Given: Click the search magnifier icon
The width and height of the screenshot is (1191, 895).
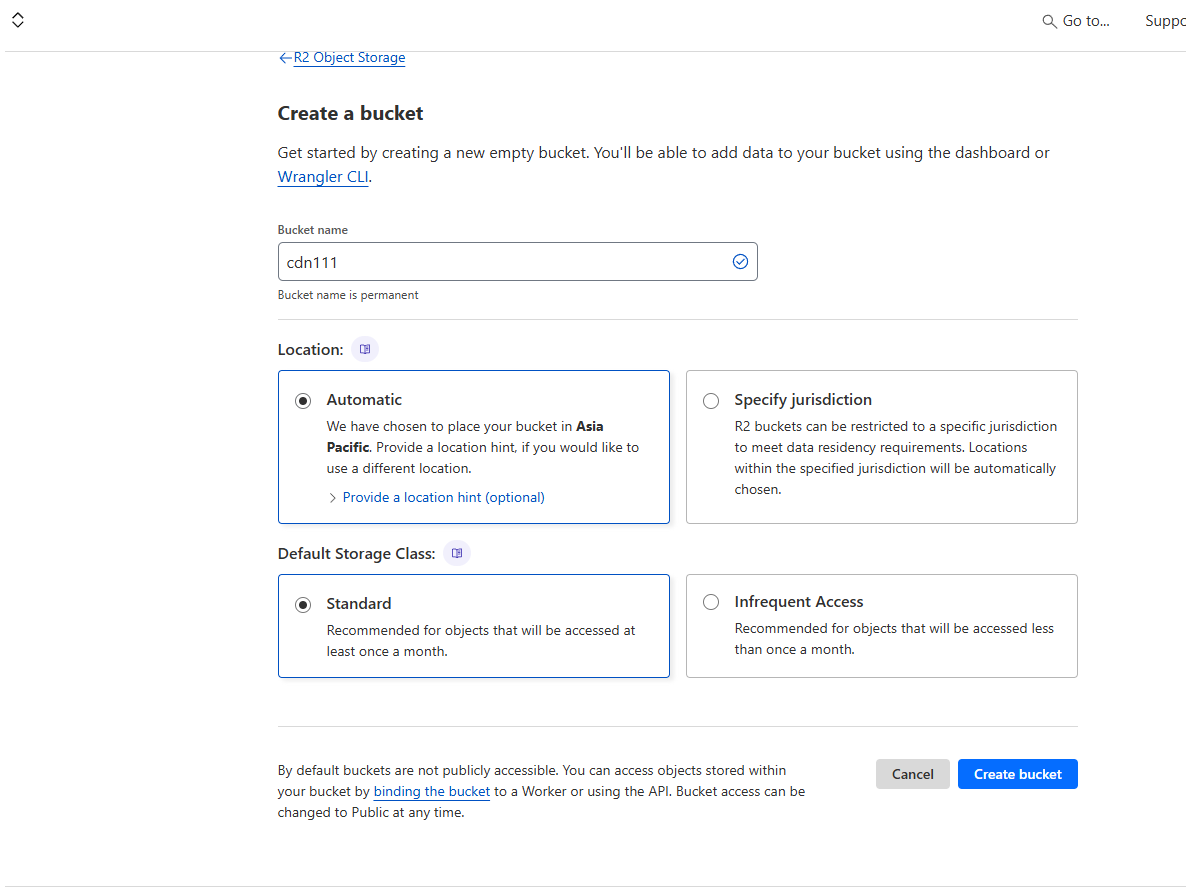Looking at the screenshot, I should coord(1049,21).
